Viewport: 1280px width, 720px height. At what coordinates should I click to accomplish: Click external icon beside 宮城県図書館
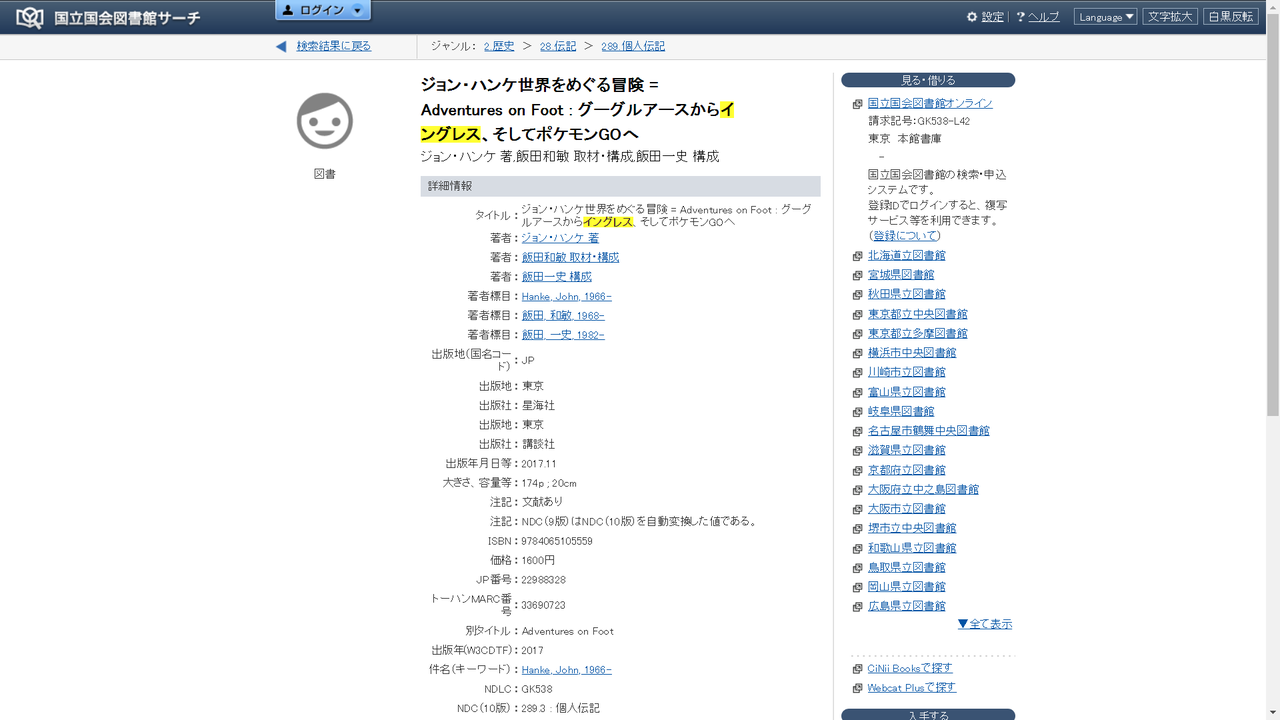[x=857, y=275]
